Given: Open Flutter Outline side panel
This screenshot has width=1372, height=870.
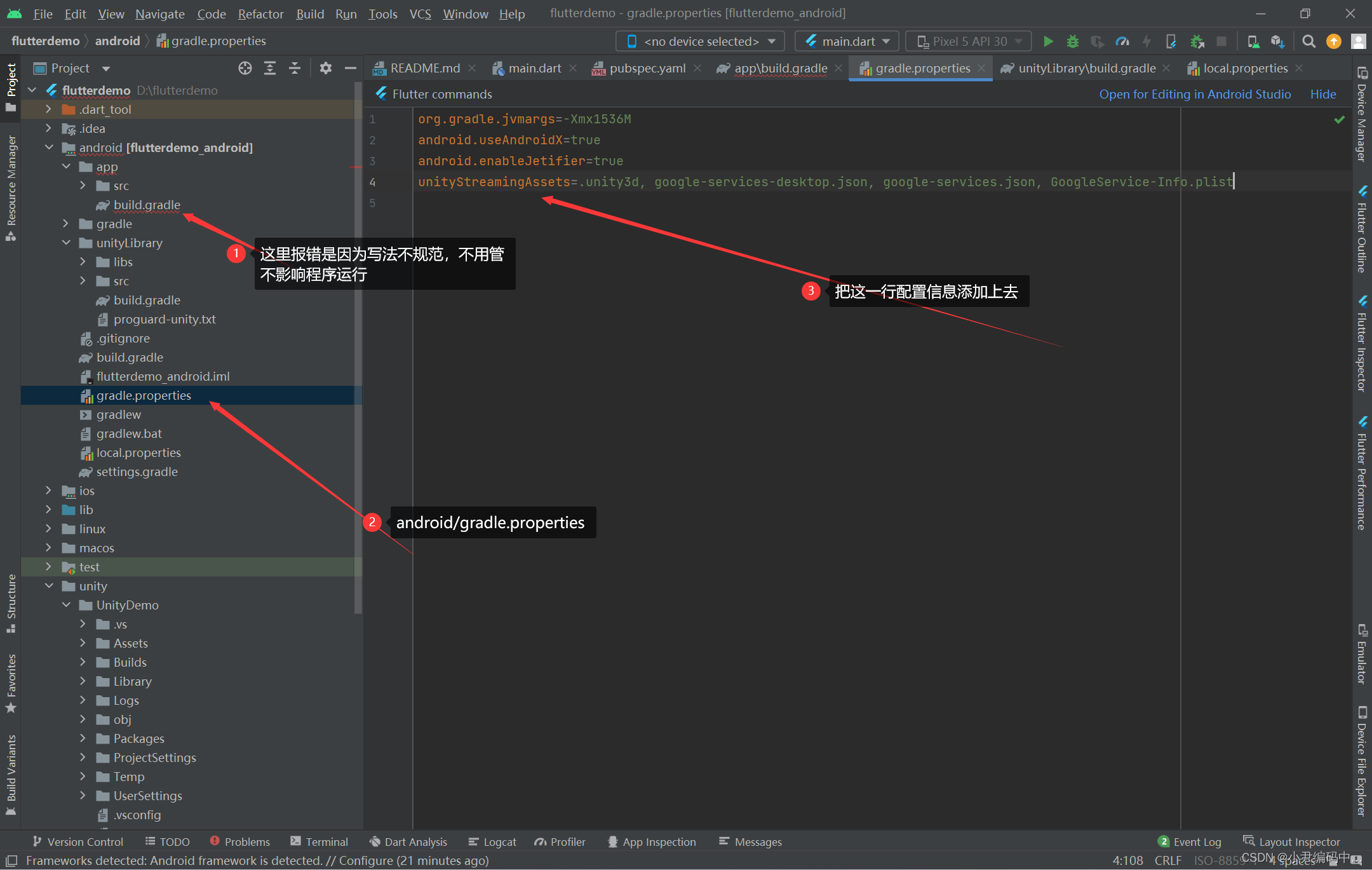Looking at the screenshot, I should (x=1362, y=229).
